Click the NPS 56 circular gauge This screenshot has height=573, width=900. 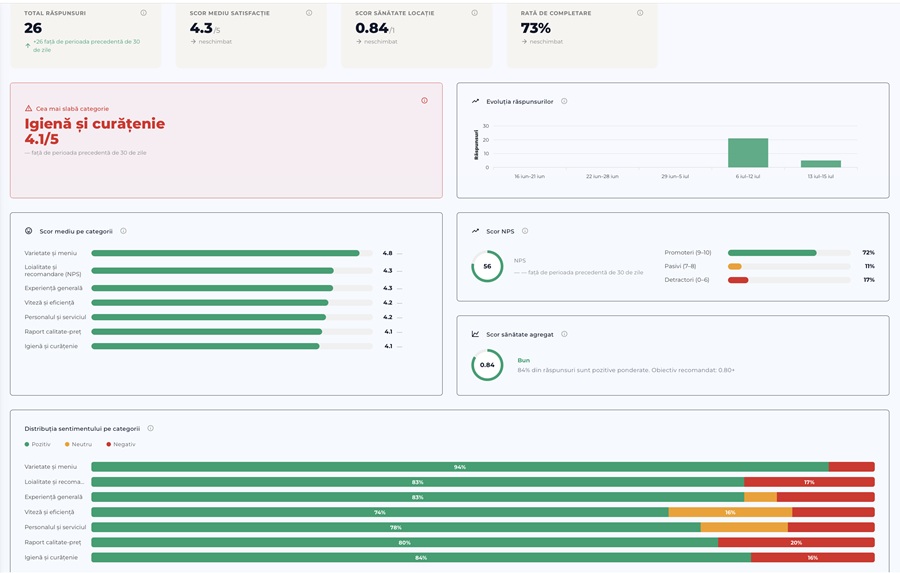[x=487, y=266]
